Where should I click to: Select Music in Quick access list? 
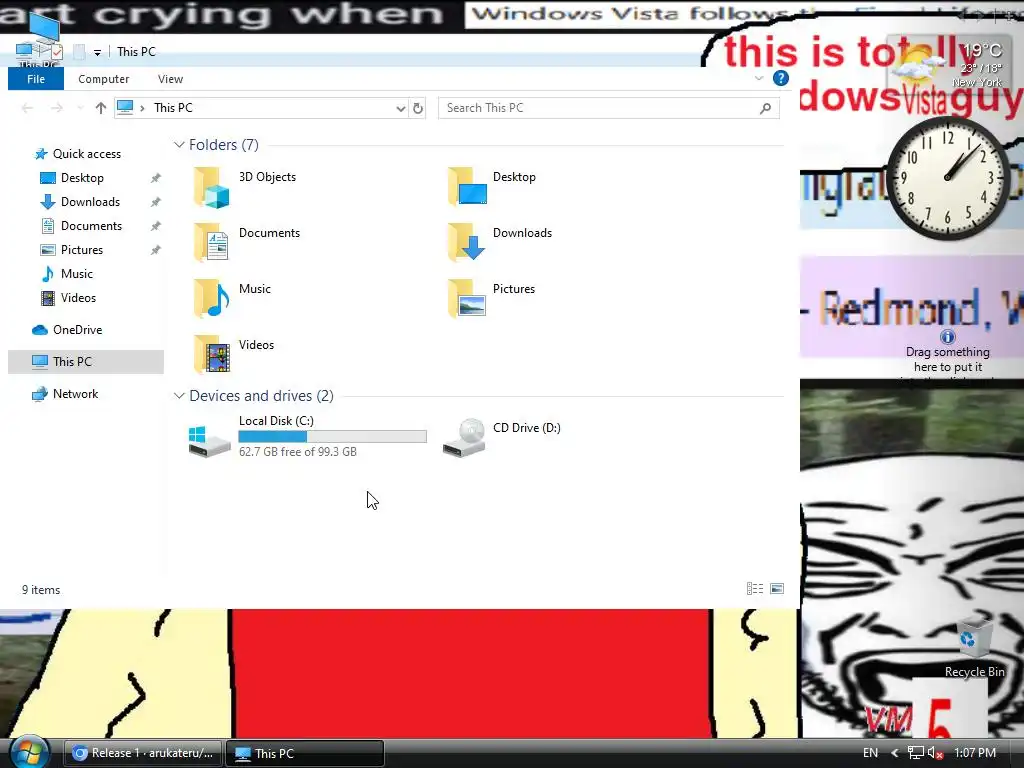click(76, 274)
